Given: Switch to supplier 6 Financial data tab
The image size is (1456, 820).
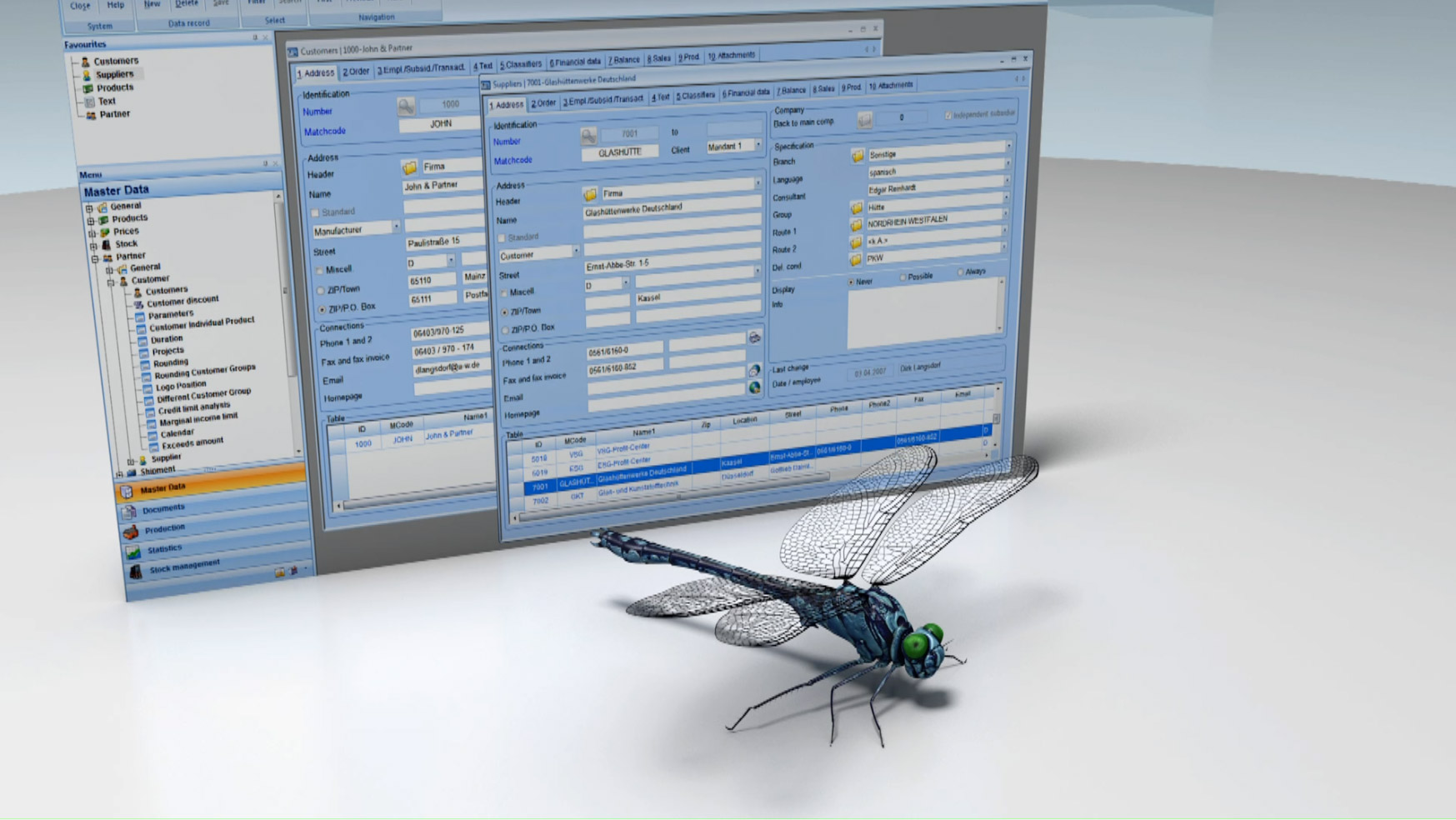Looking at the screenshot, I should tap(745, 92).
